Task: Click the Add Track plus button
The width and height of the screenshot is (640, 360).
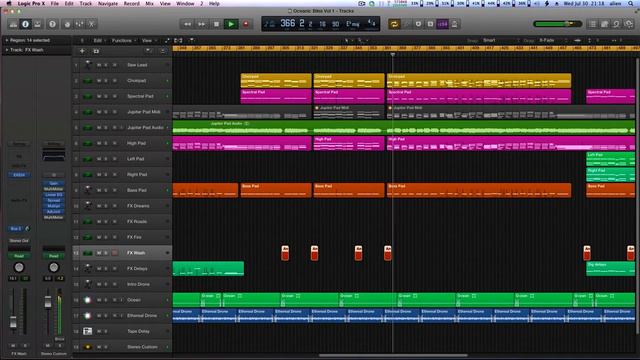Action: [82, 51]
